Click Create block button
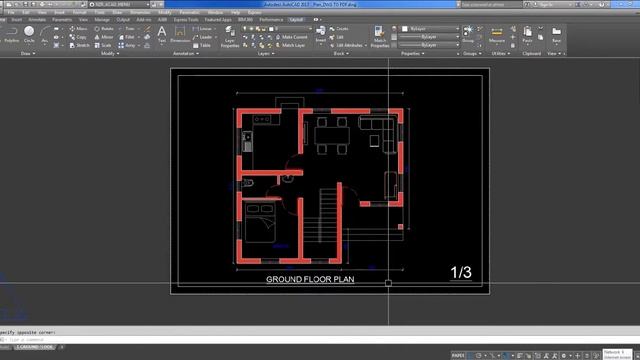 (x=339, y=29)
